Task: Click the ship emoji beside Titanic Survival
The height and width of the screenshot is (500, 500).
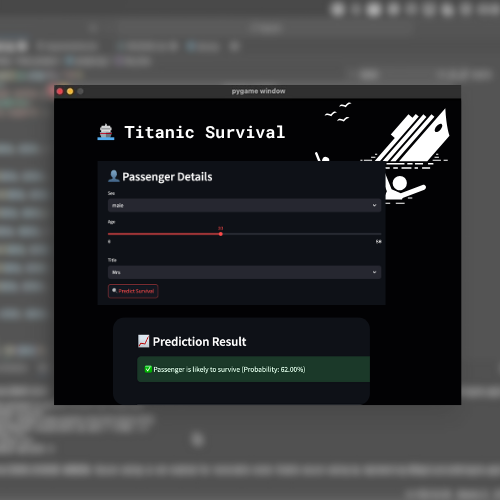Action: 106,132
